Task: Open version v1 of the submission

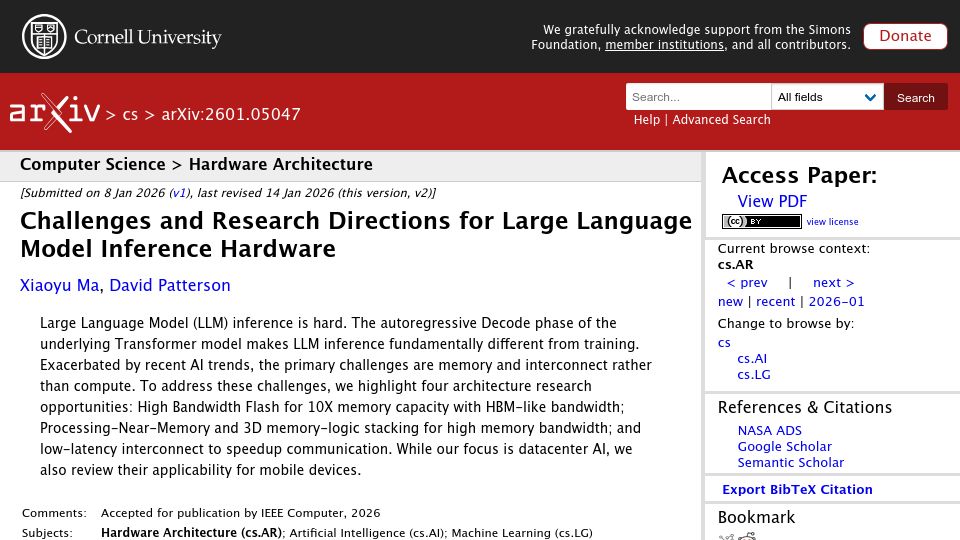Action: coord(179,193)
